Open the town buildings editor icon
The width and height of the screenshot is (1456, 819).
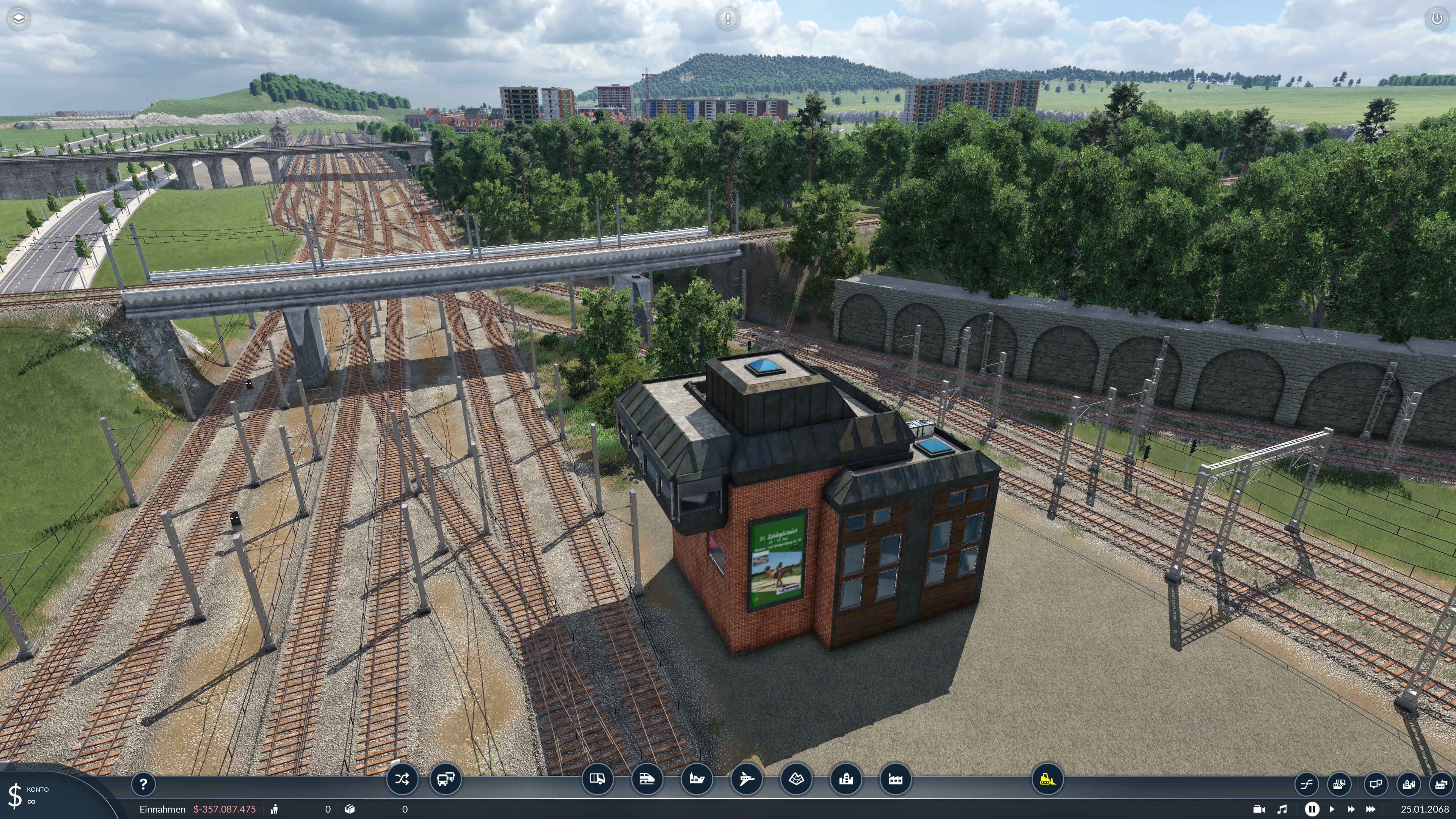coord(846,780)
